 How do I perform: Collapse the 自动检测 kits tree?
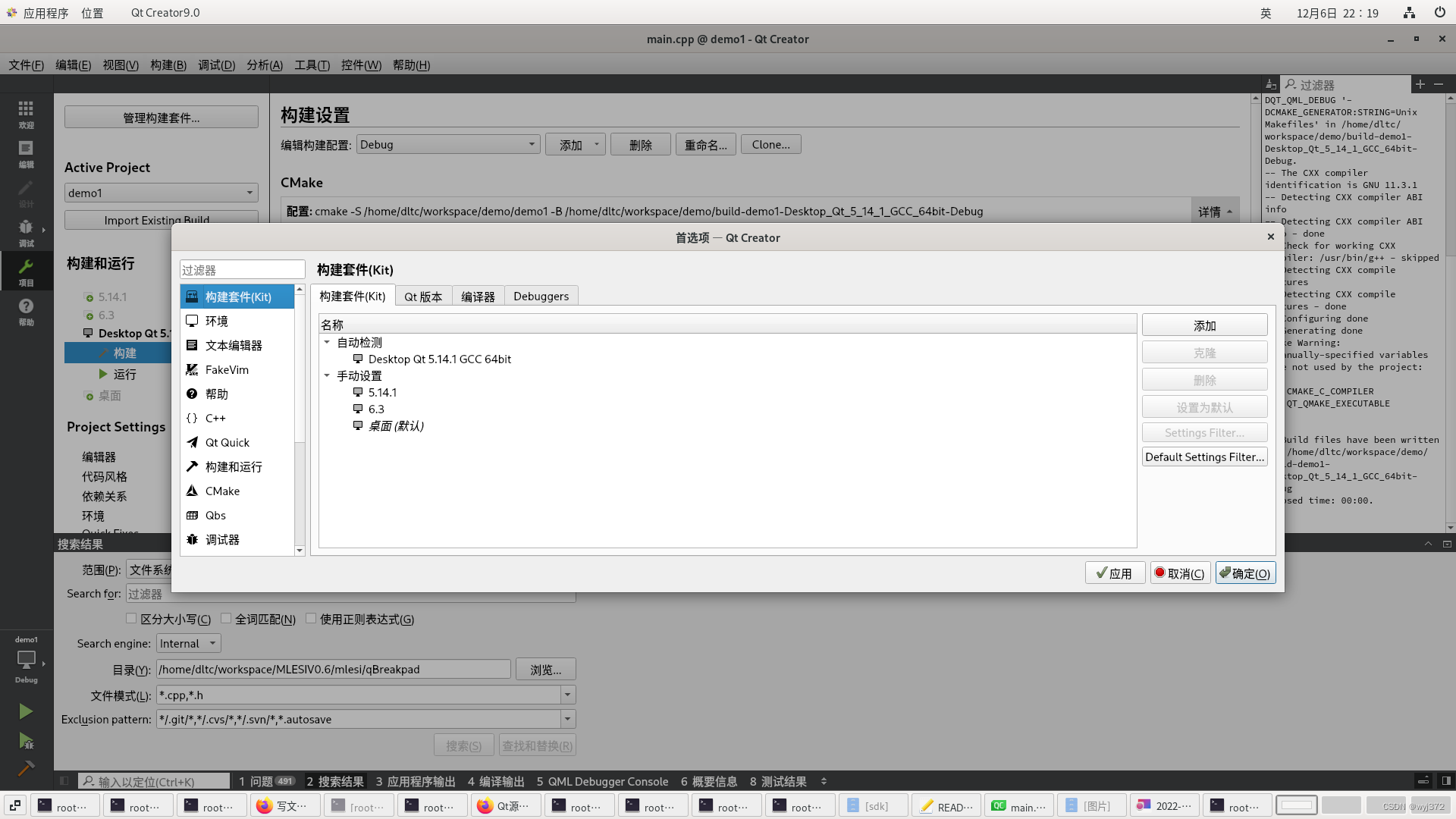(x=328, y=342)
